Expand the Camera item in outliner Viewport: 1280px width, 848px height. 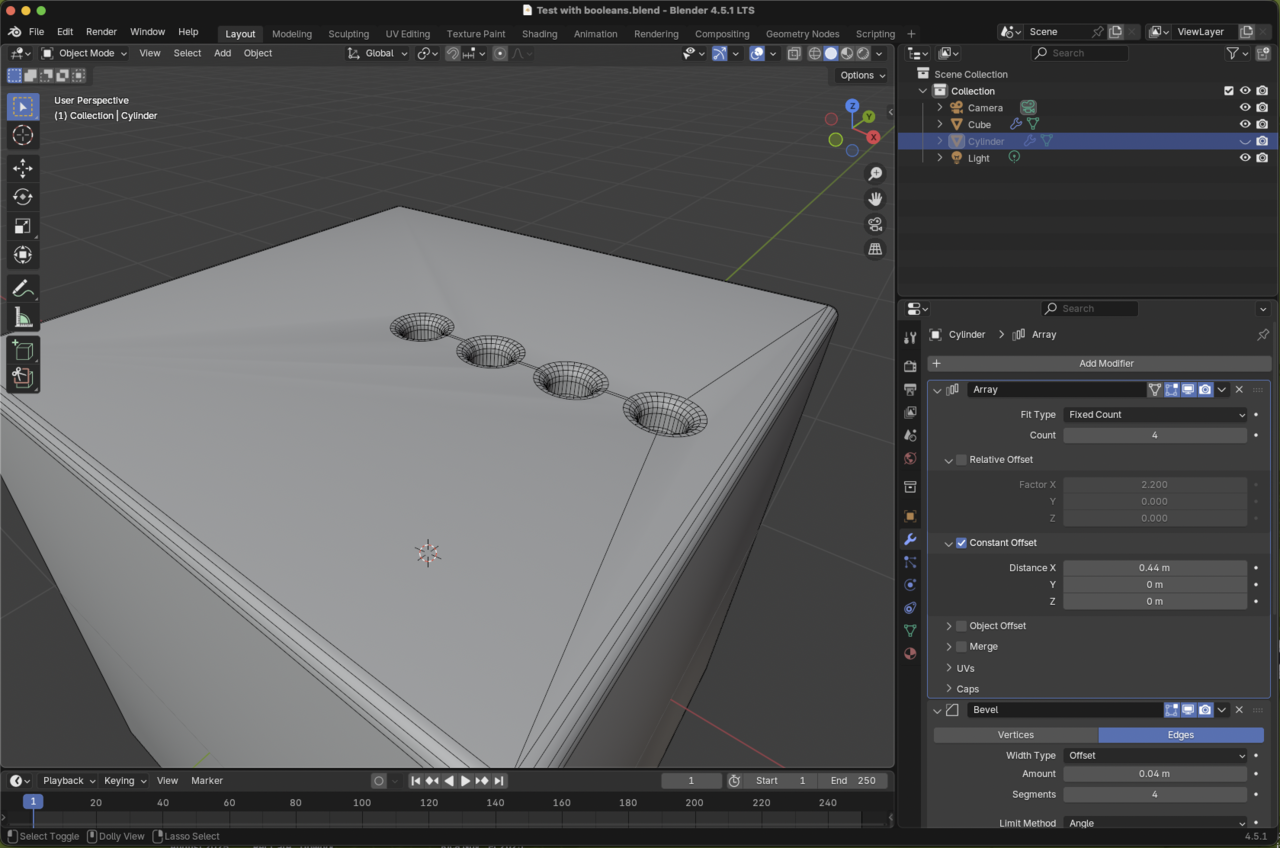point(939,107)
